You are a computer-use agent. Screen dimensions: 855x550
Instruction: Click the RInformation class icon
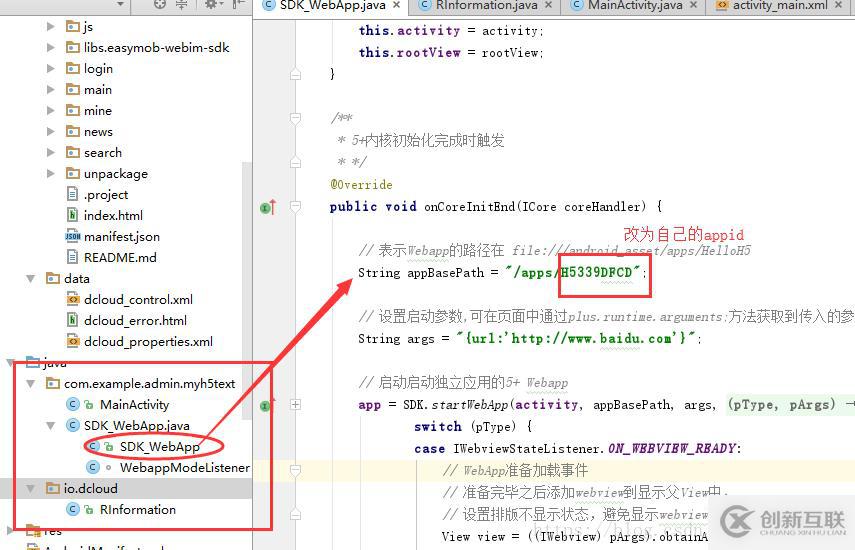pyautogui.click(x=73, y=510)
